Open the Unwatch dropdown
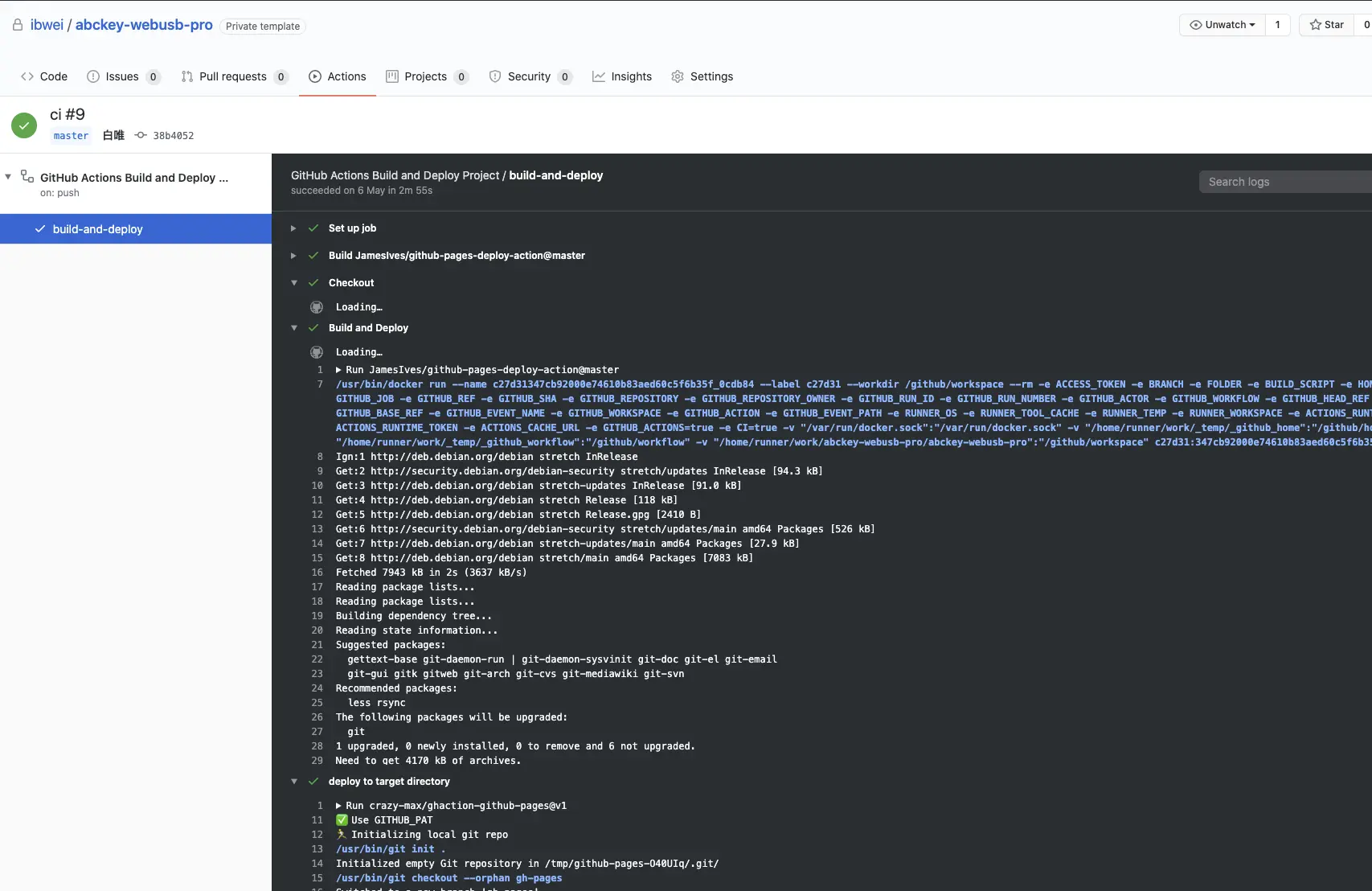Image resolution: width=1372 pixels, height=891 pixels. pos(1222,25)
